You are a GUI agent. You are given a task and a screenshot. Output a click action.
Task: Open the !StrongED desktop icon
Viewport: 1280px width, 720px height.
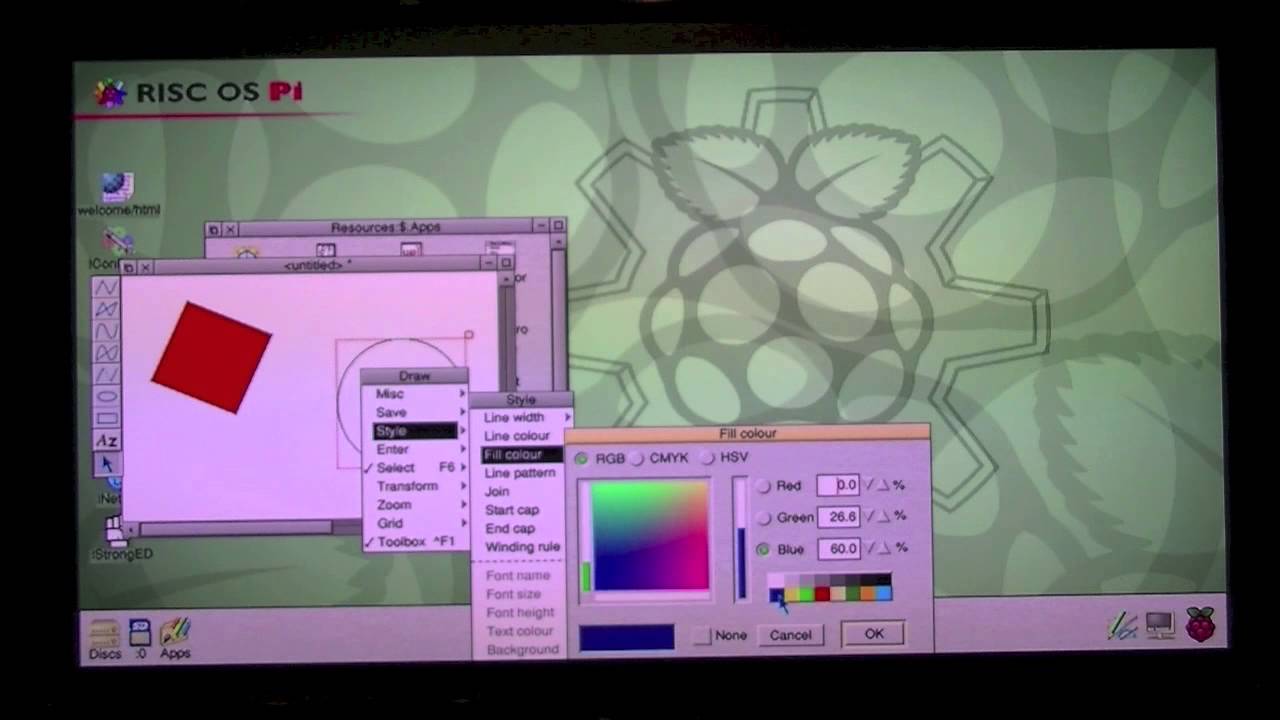click(120, 538)
